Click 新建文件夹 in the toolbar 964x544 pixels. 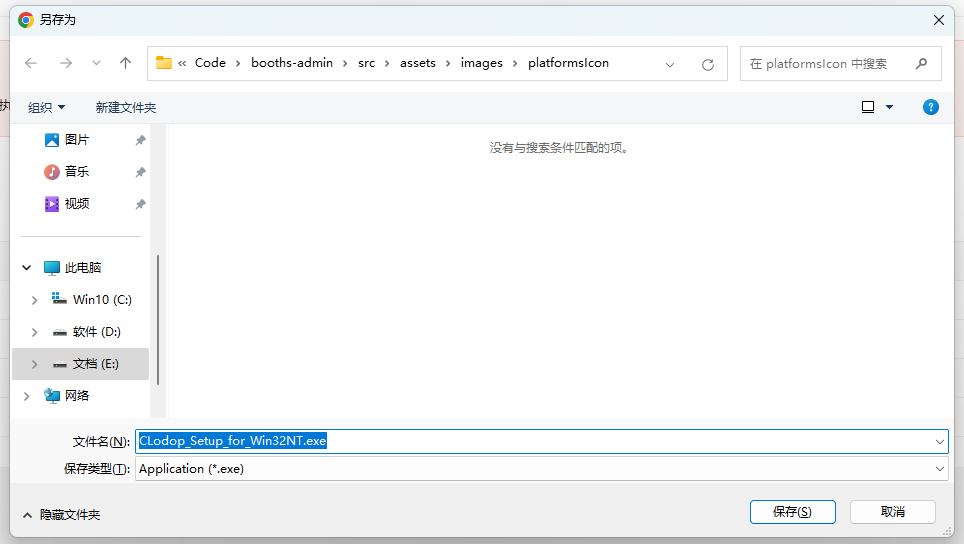click(126, 108)
